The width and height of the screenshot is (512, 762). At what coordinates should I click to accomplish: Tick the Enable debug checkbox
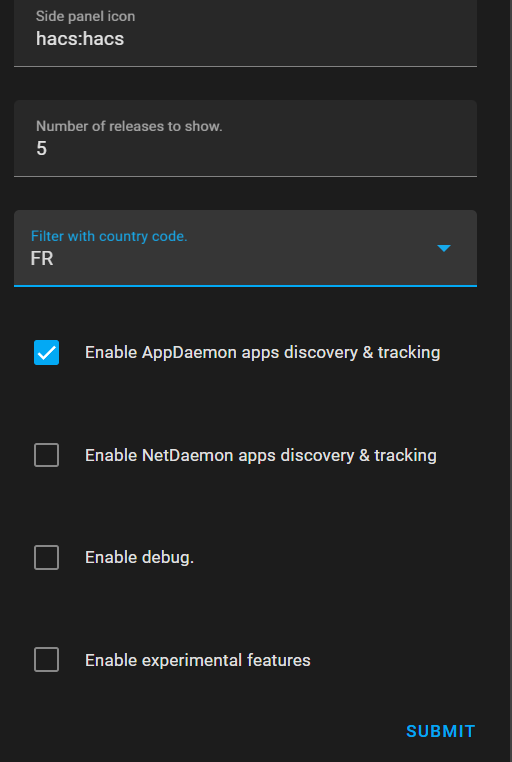tap(47, 557)
